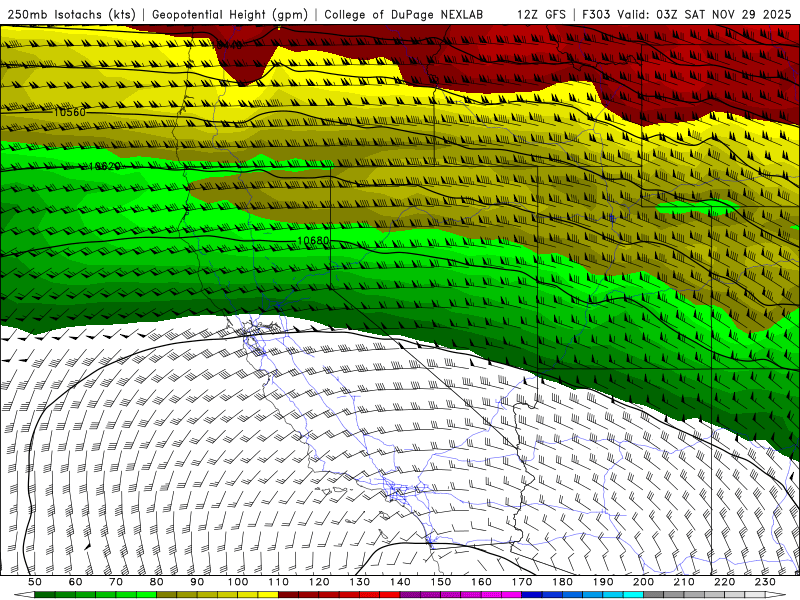Click the 130 value on the color scale
This screenshot has height=600, width=800.
coord(359,582)
